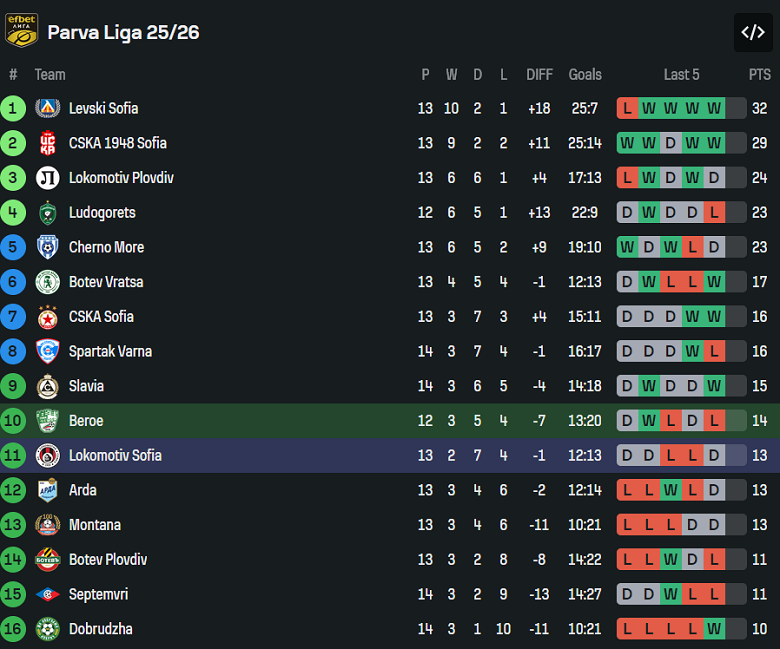Click the Ludogorets team crest
Viewport: 780px width, 649px height.
pos(47,213)
